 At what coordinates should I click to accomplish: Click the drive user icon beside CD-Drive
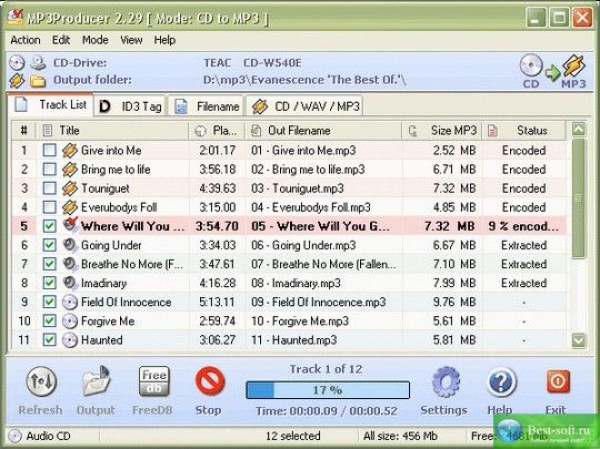tap(38, 63)
